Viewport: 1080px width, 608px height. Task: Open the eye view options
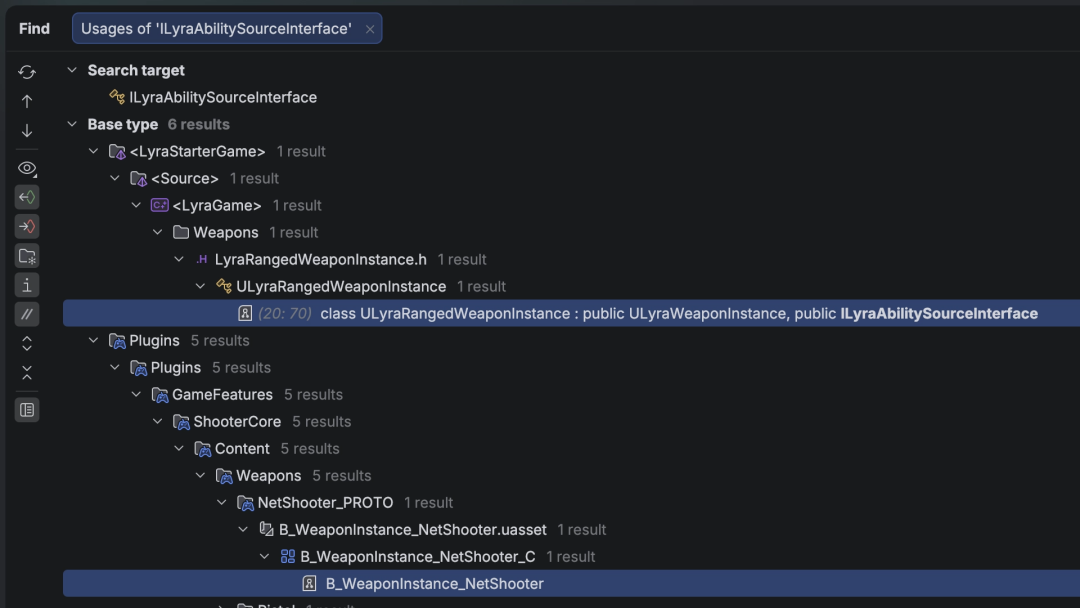pos(27,168)
